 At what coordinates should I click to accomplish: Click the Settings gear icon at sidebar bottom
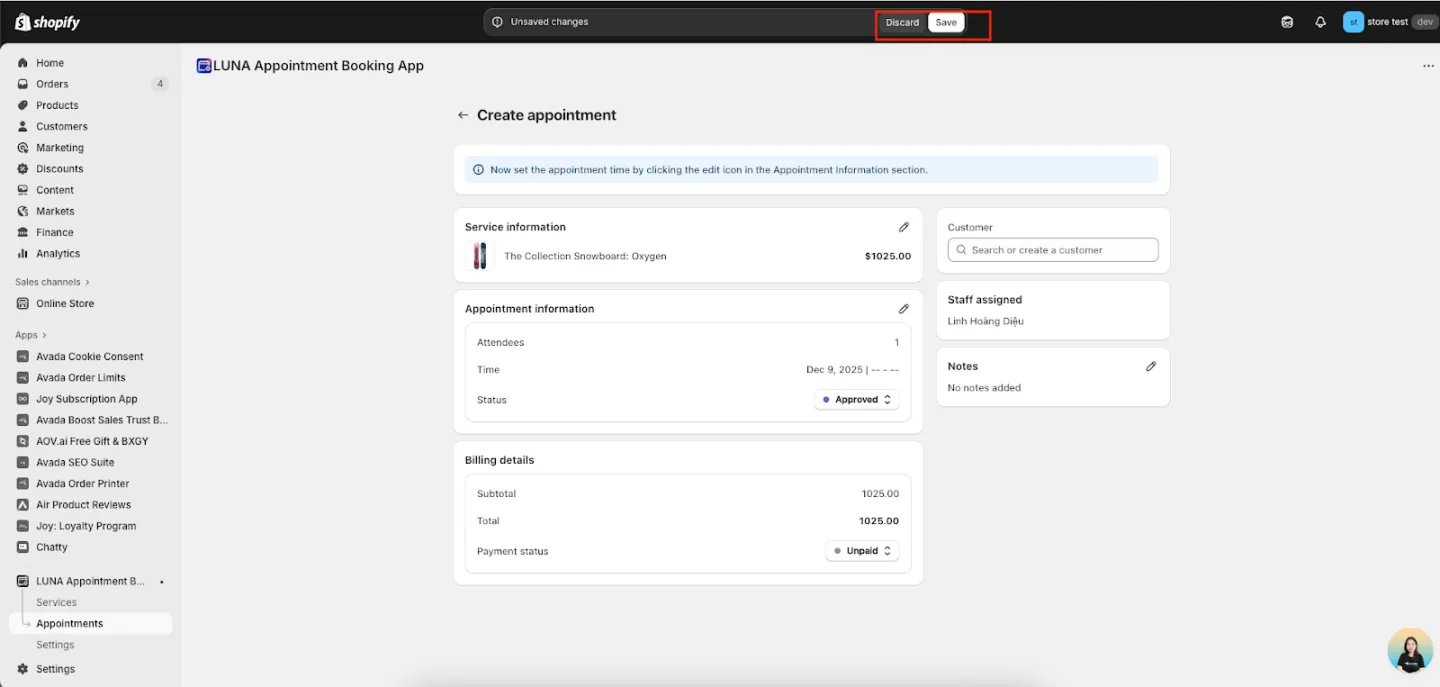click(23, 669)
